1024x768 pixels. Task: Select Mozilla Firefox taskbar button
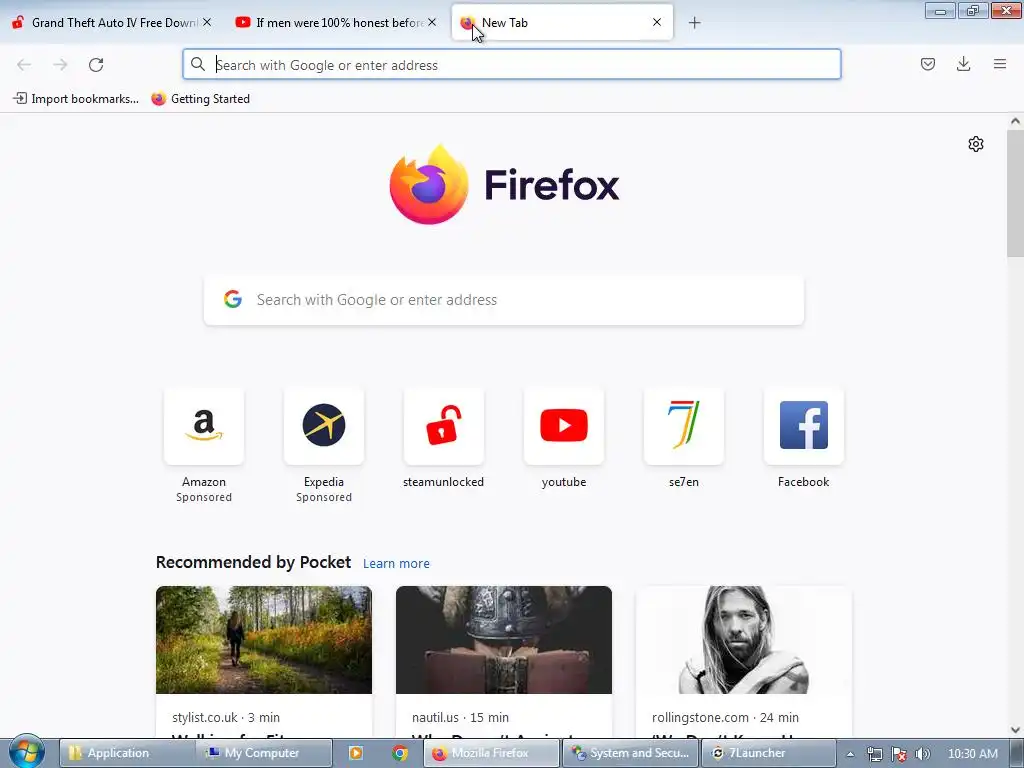tap(491, 753)
